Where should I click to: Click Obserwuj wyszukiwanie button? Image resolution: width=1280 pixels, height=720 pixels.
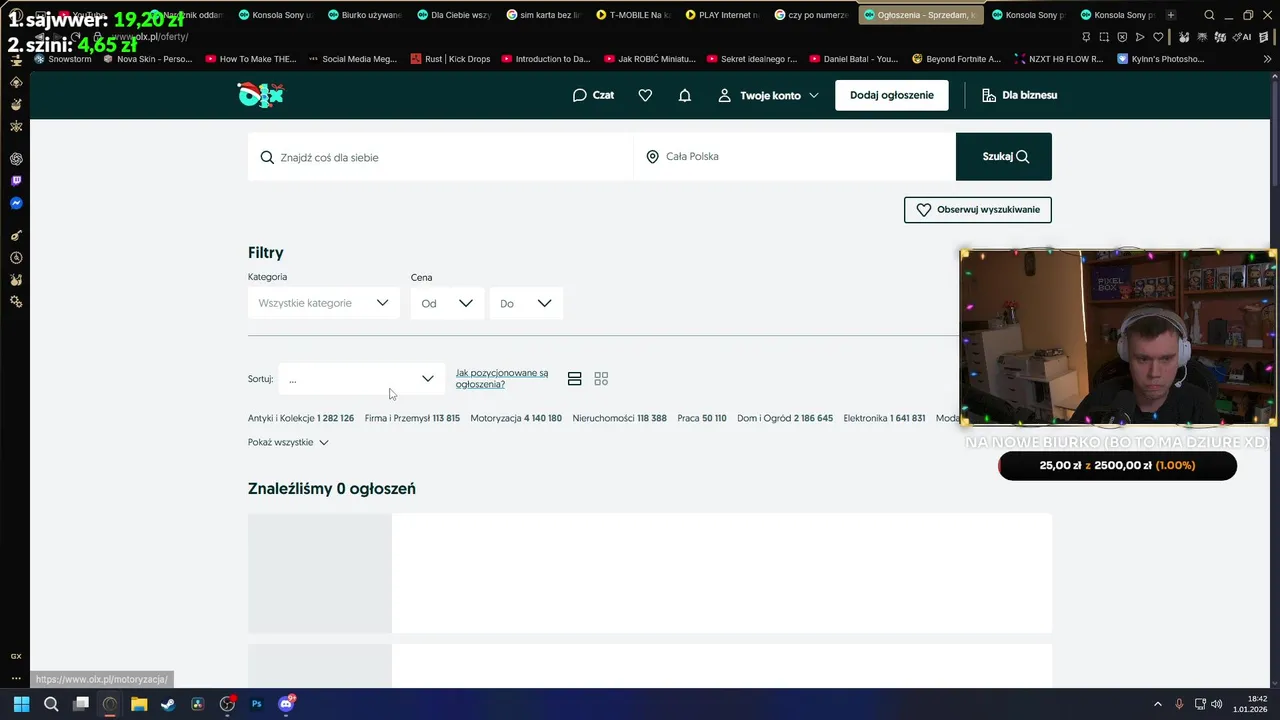pyautogui.click(x=978, y=210)
